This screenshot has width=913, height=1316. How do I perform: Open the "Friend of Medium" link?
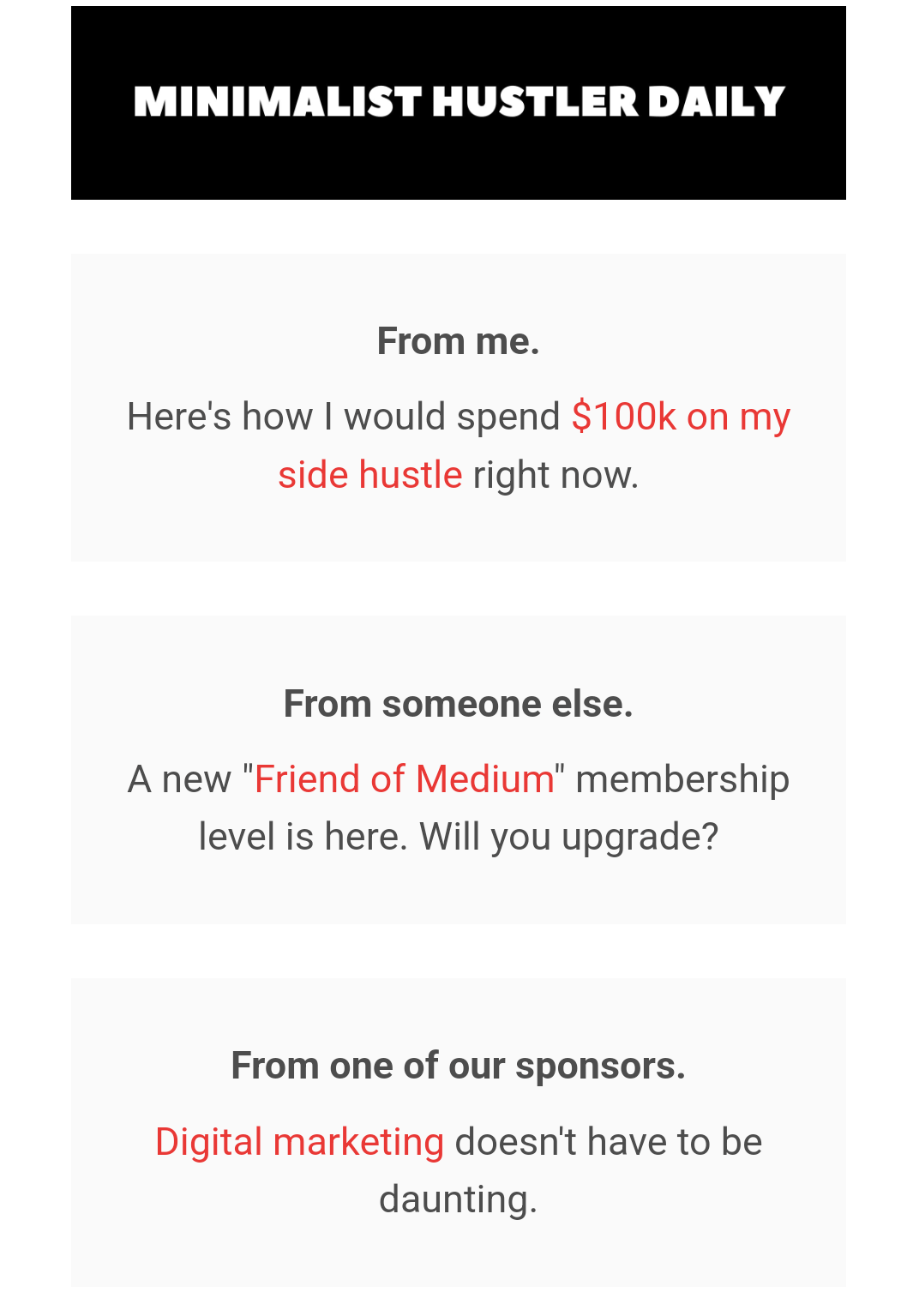(405, 779)
